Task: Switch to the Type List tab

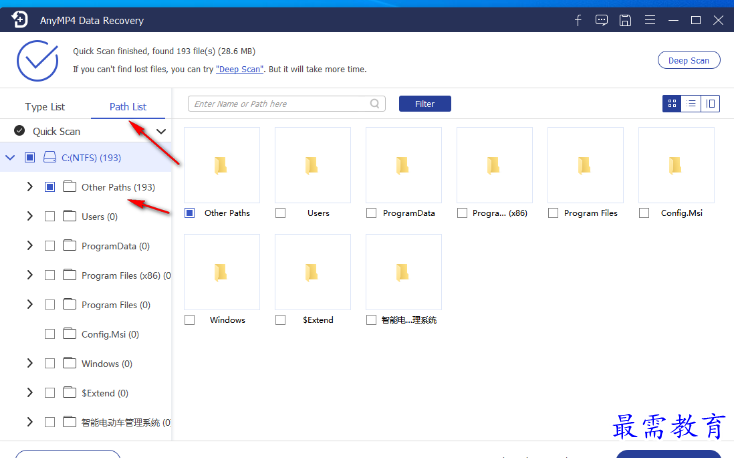Action: [x=45, y=107]
